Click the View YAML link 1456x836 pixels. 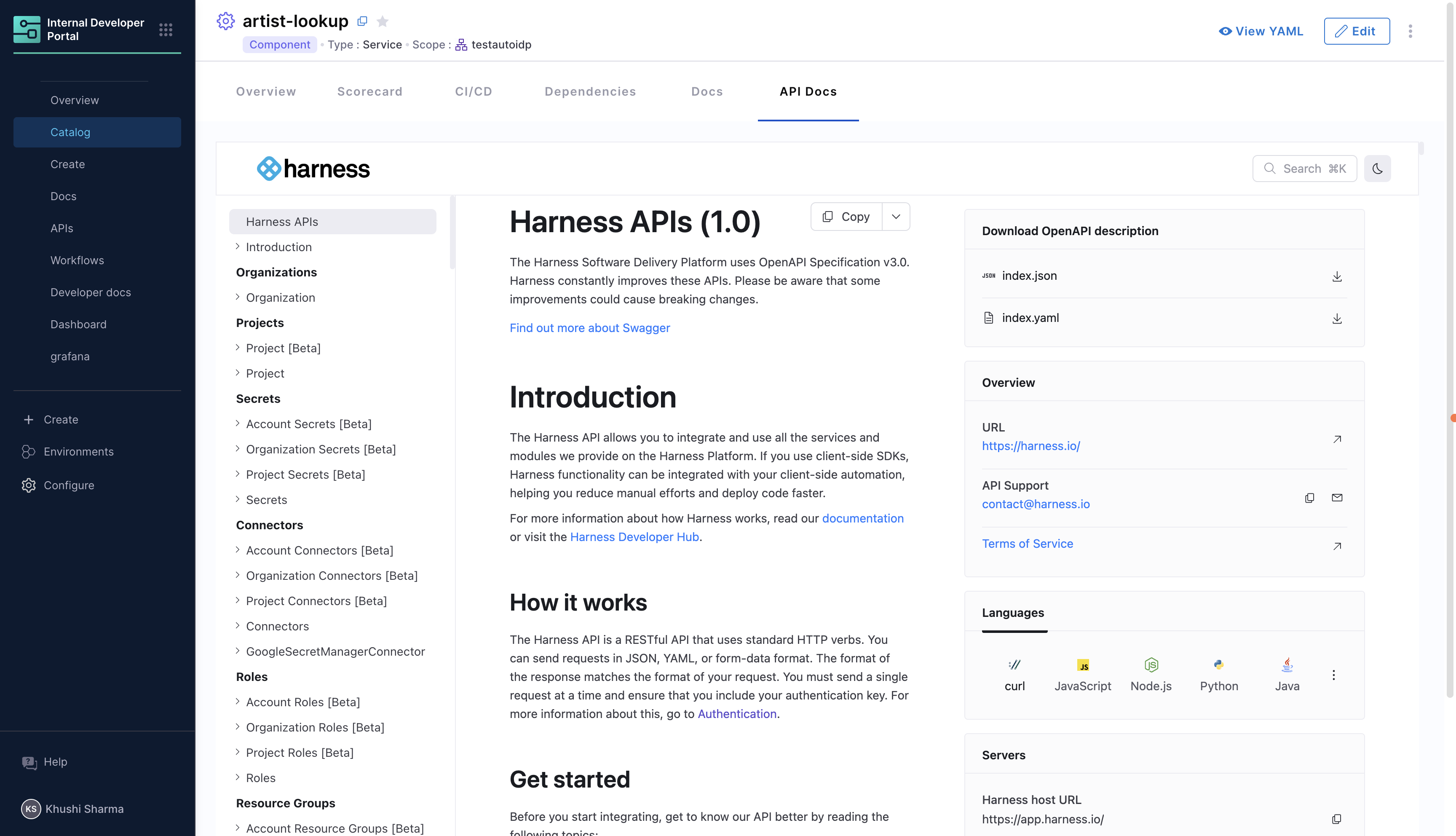[1260, 31]
